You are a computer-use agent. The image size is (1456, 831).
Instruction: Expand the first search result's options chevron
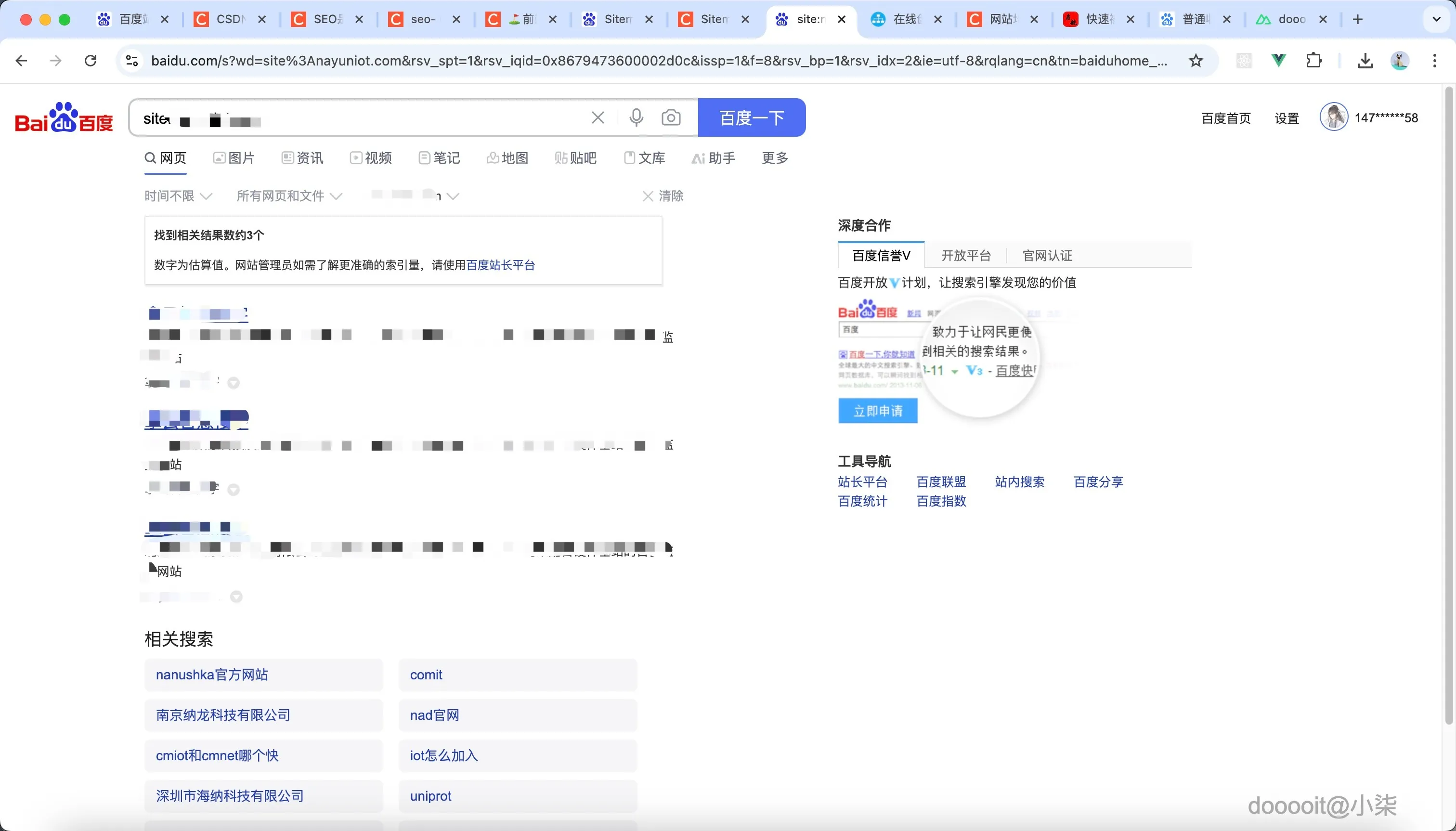pos(234,382)
